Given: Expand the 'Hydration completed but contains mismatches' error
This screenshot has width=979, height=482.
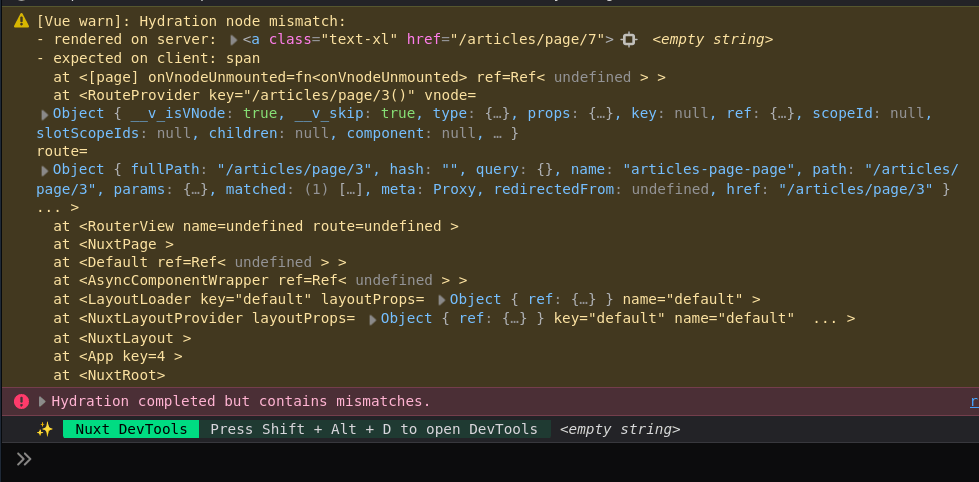Looking at the screenshot, I should (x=42, y=401).
